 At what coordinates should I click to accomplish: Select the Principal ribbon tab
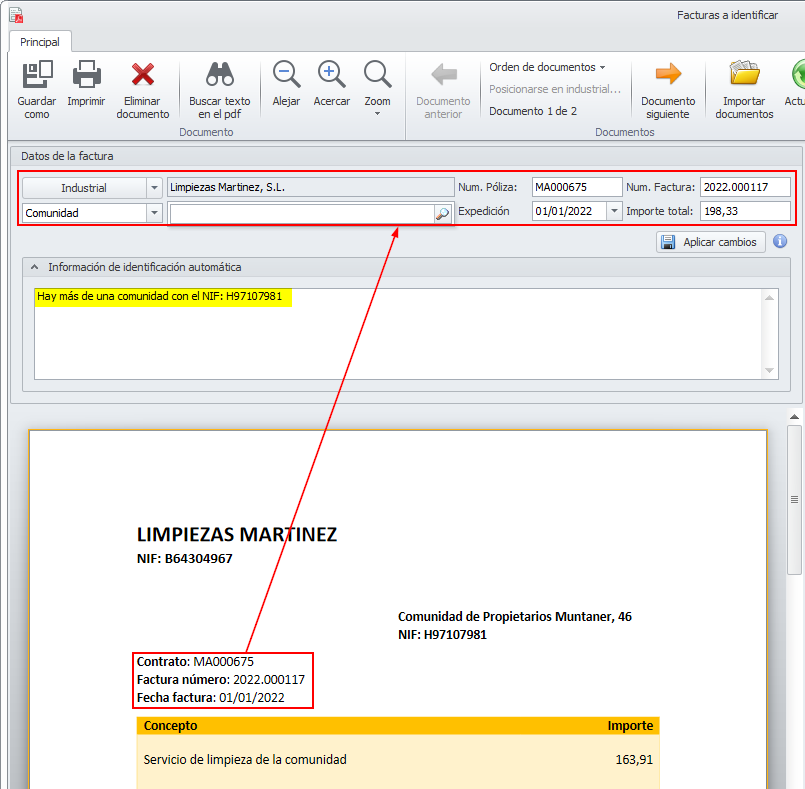(x=40, y=42)
